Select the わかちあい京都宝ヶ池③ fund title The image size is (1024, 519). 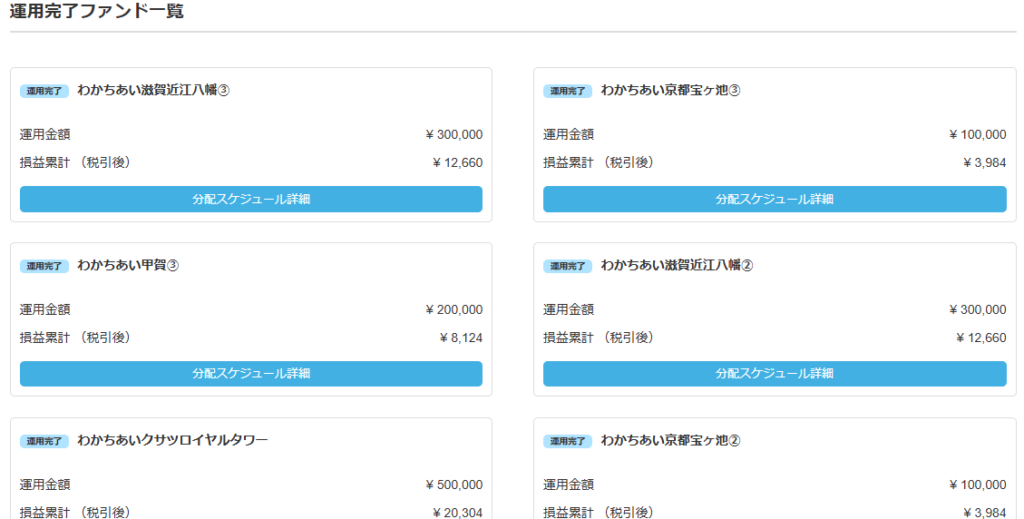[670, 90]
